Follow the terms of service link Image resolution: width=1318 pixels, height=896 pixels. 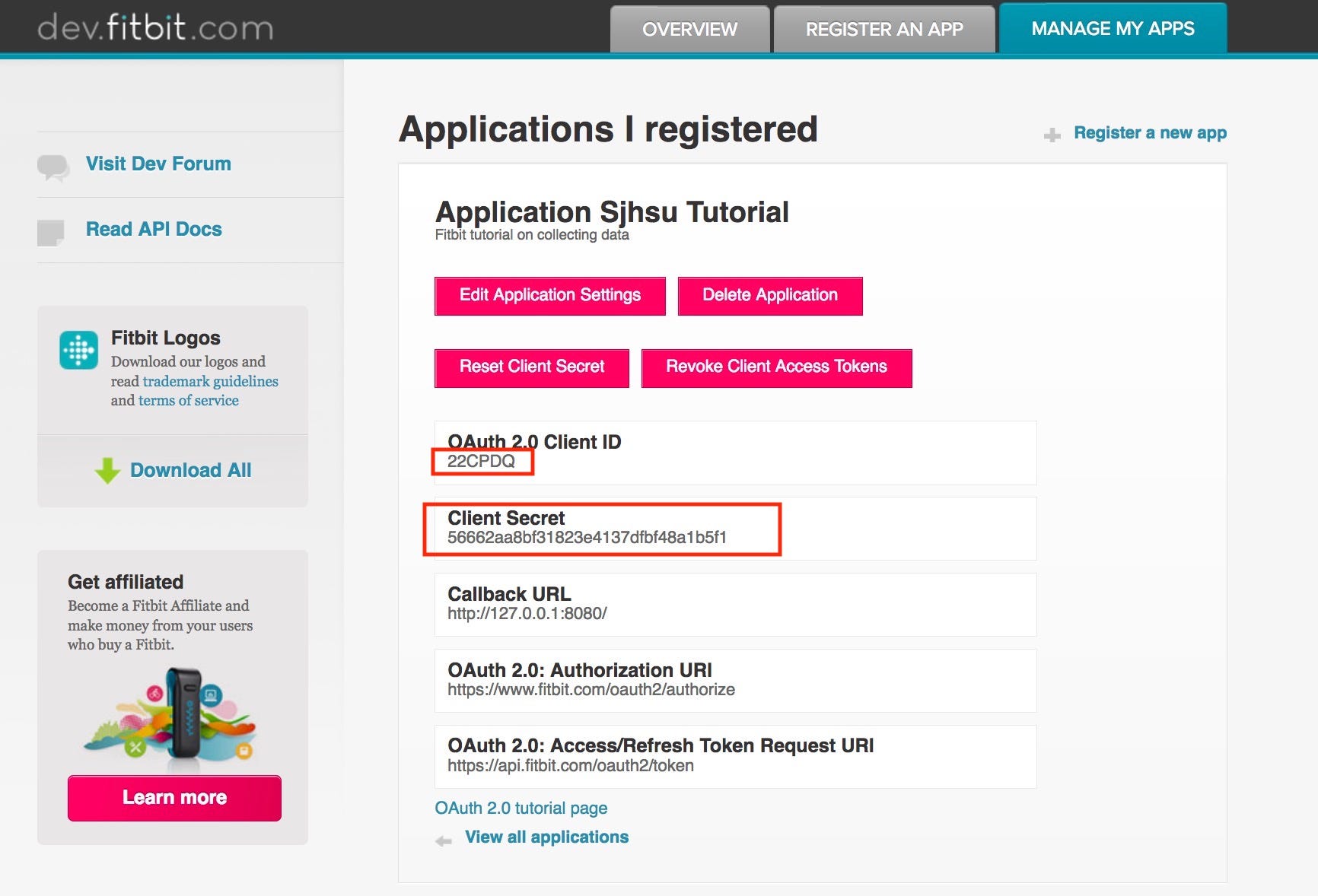click(x=189, y=400)
